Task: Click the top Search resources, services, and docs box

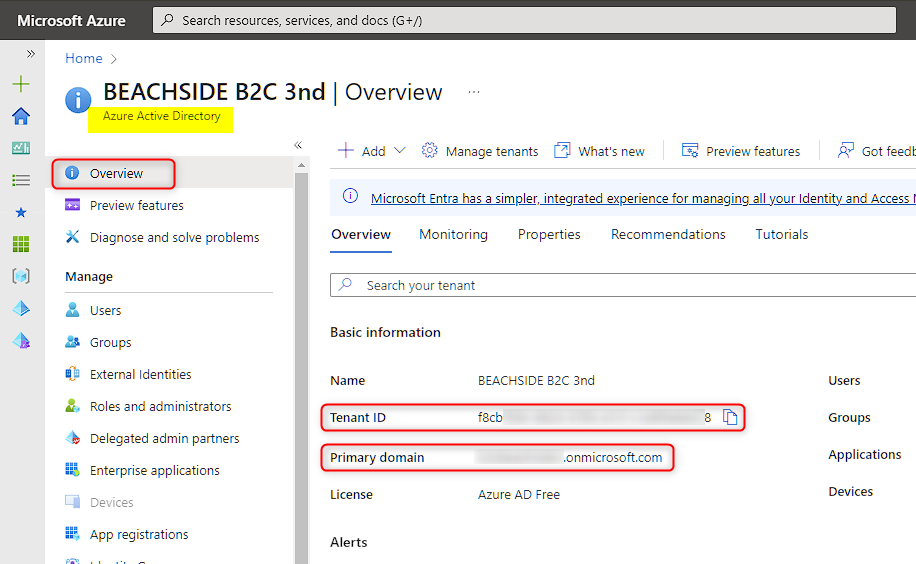Action: 524,20
